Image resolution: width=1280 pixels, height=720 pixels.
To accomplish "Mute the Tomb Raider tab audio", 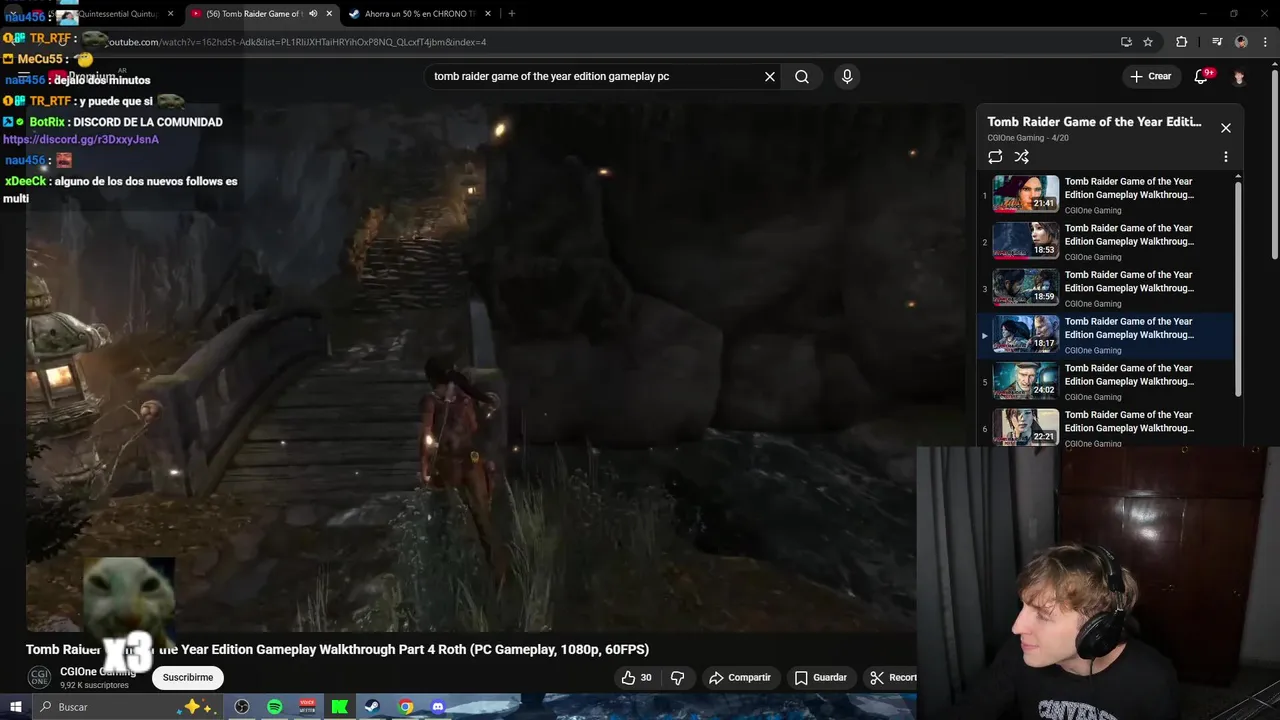I will (x=313, y=14).
